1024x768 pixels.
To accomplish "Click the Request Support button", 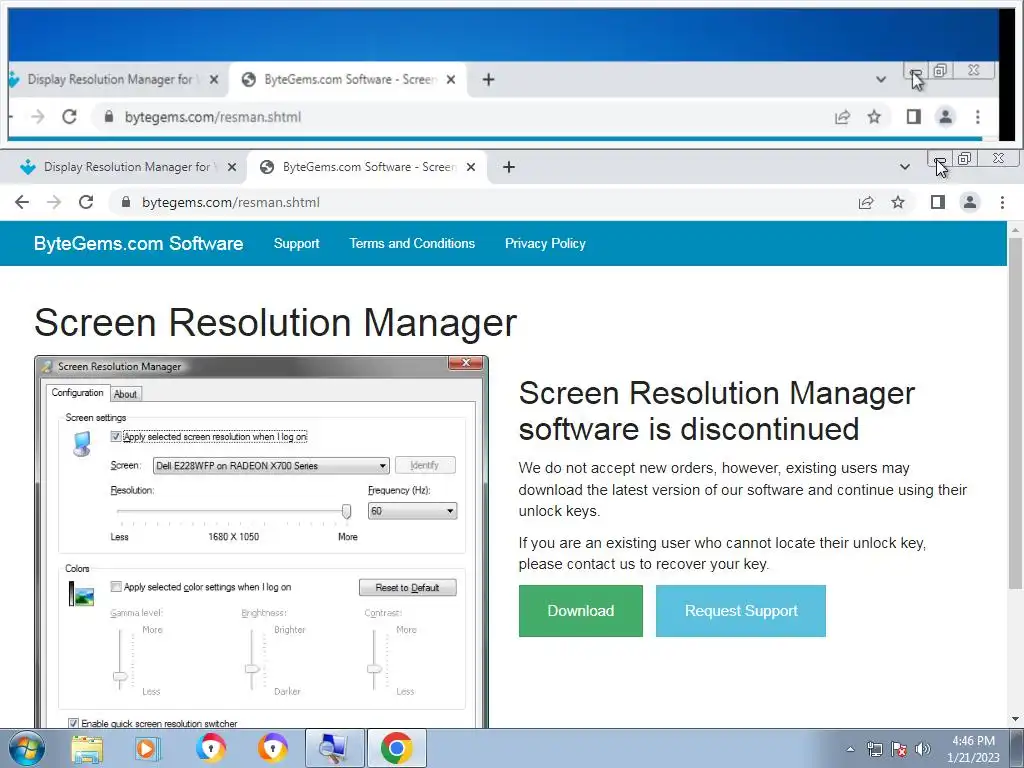I will pos(741,611).
